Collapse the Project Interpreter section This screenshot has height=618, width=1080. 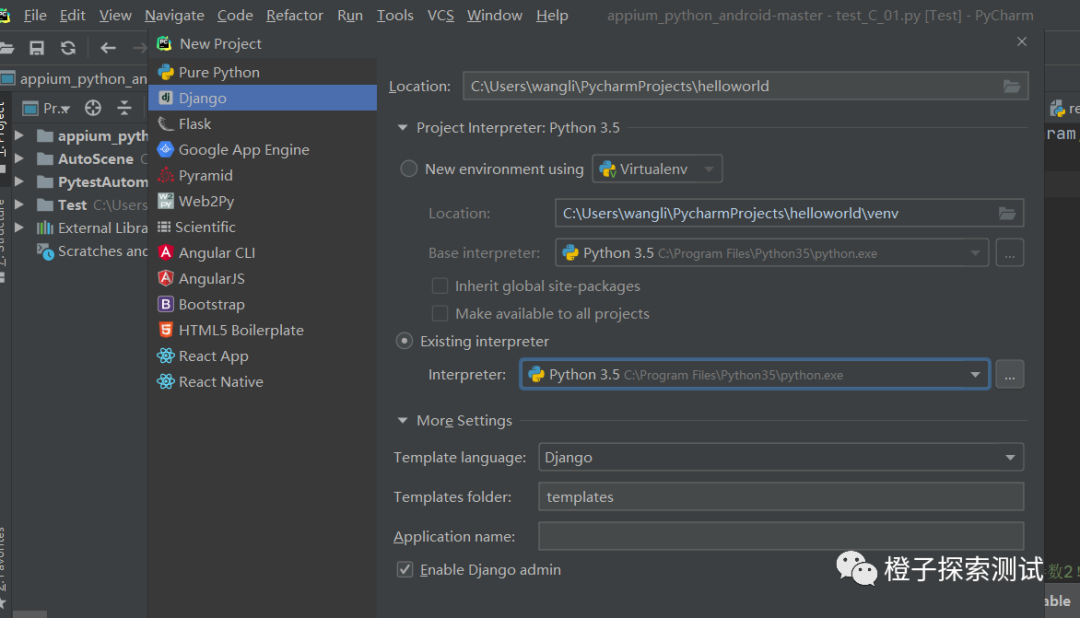click(x=403, y=127)
